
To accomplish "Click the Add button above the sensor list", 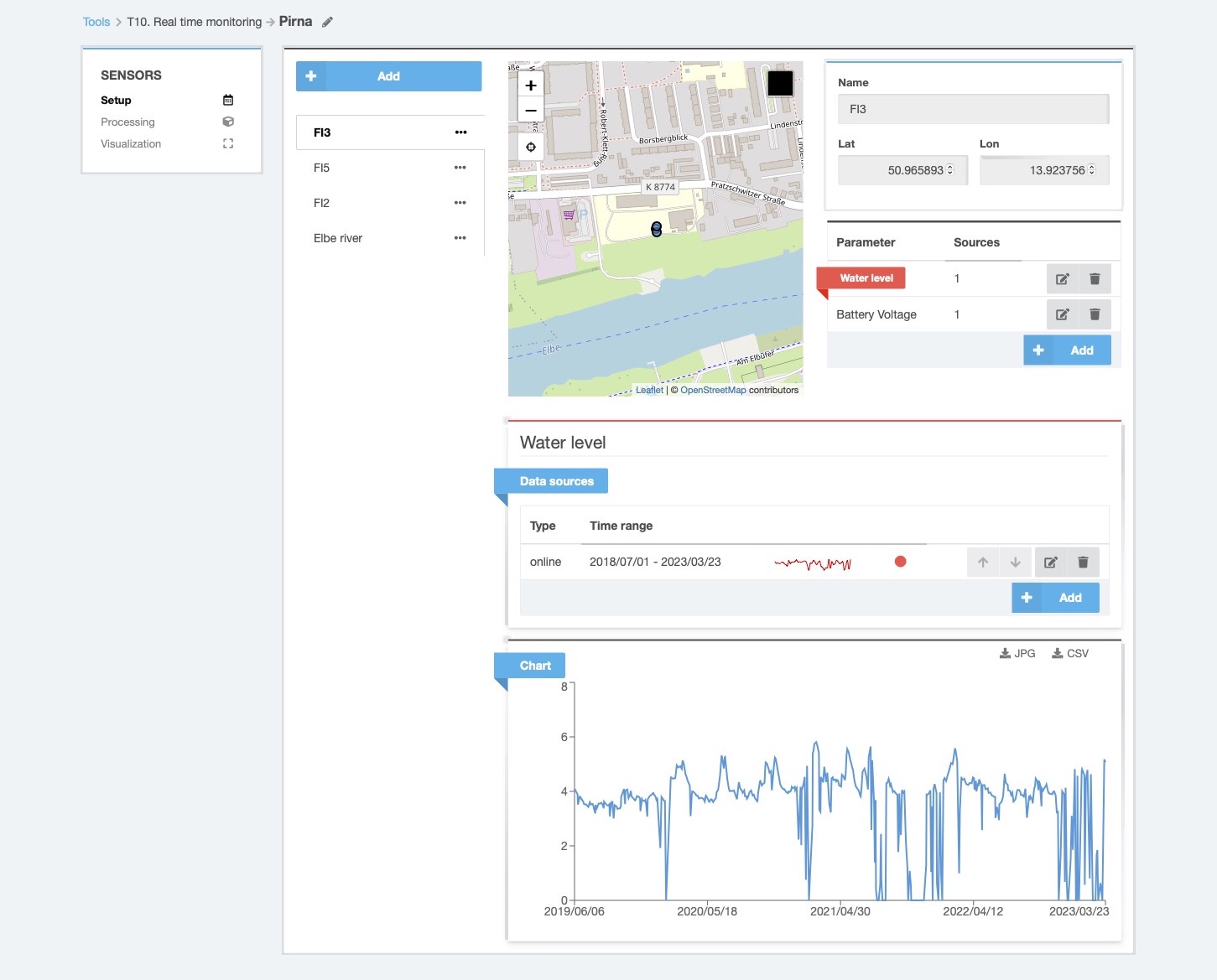I will [388, 75].
